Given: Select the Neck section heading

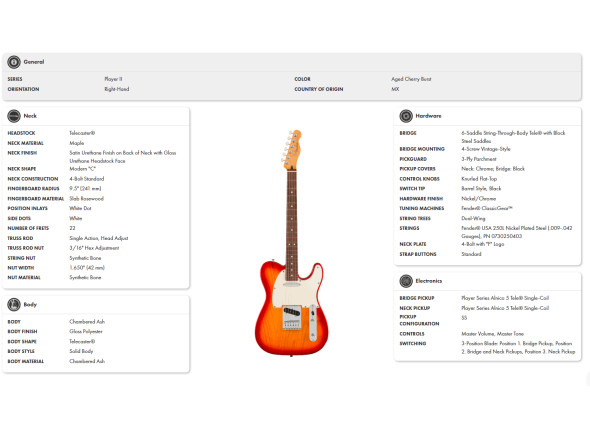Looking at the screenshot, I should pos(30,116).
